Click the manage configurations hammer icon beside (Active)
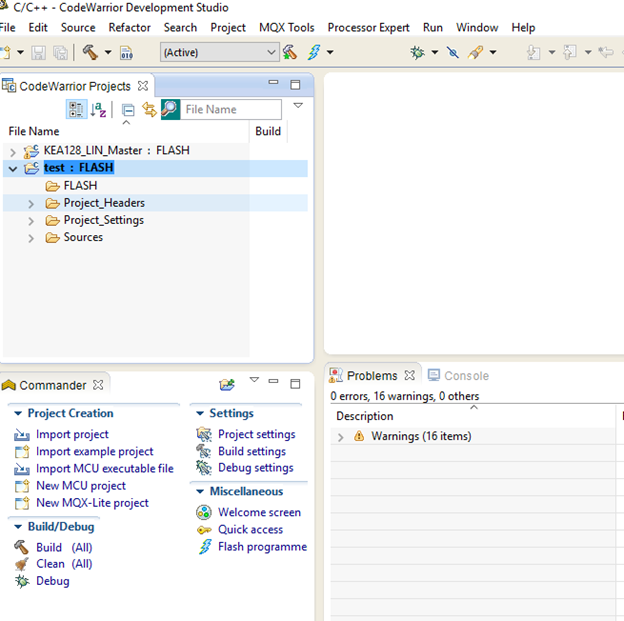This screenshot has height=621, width=624. click(290, 52)
